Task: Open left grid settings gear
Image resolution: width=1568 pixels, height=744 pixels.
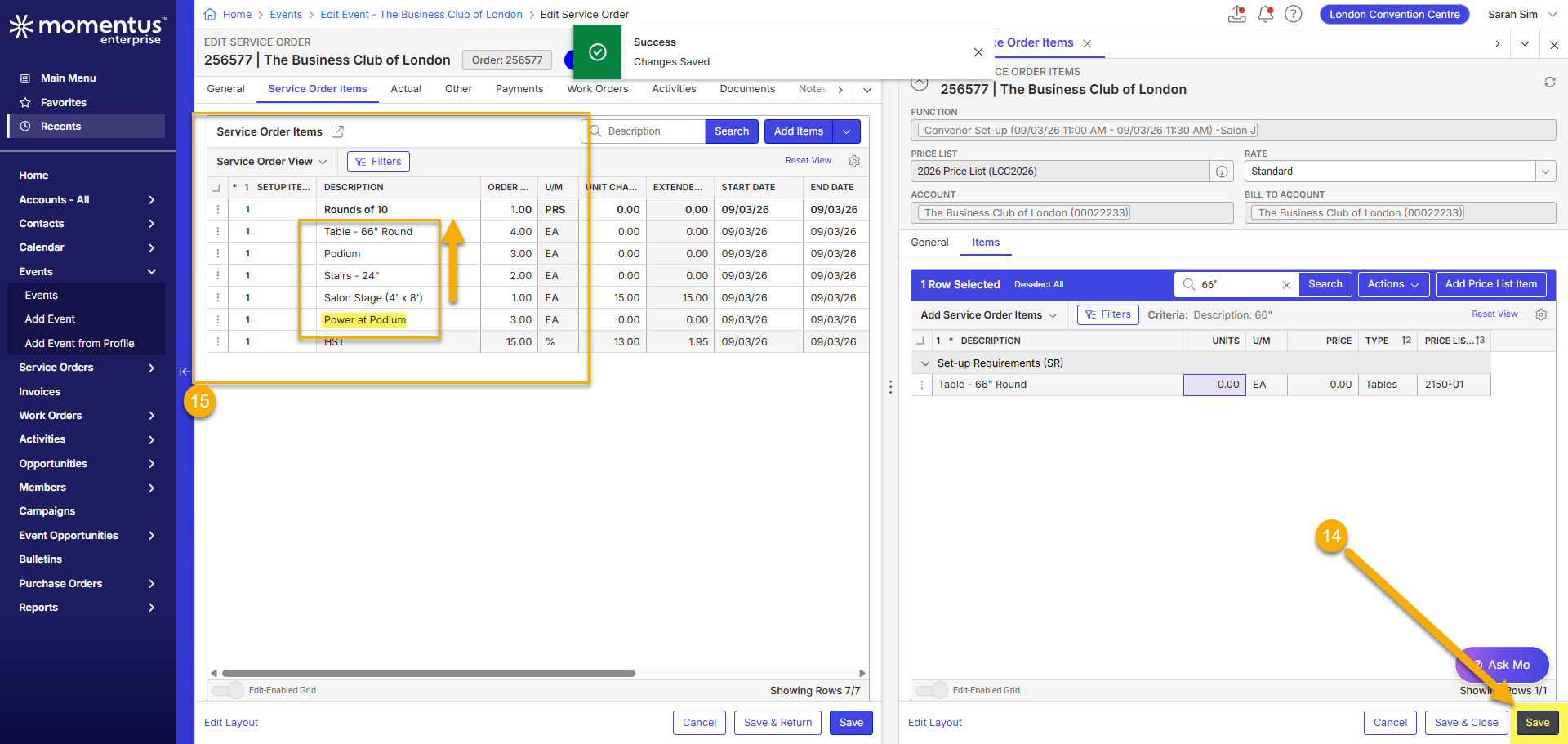Action: [x=854, y=161]
